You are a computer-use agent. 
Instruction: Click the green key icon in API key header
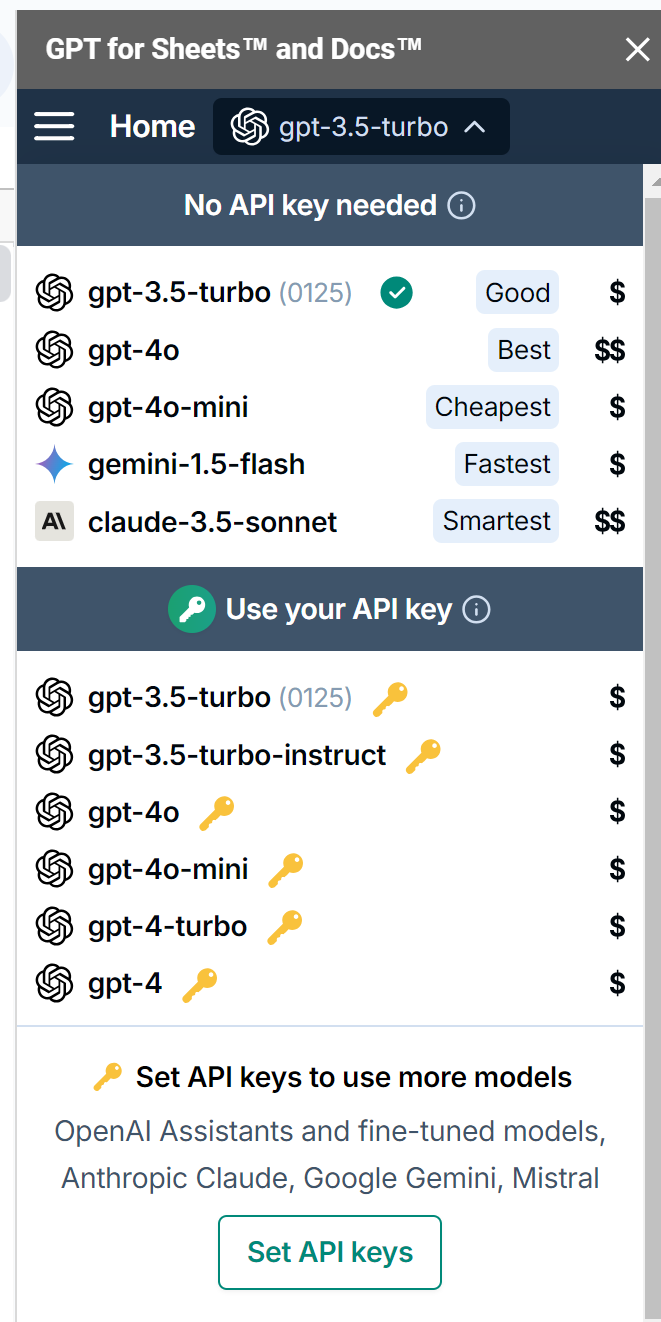[192, 609]
